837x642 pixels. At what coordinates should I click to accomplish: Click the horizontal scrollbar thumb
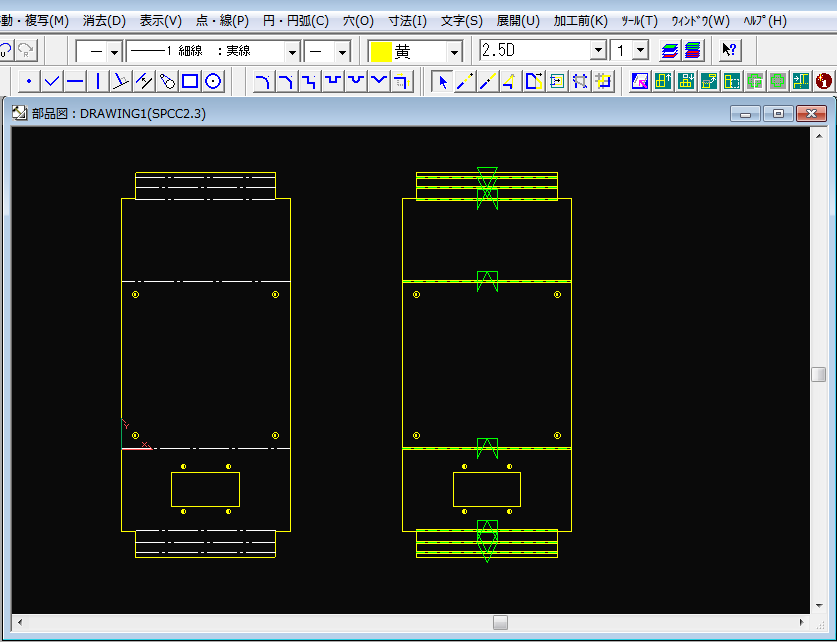click(500, 622)
